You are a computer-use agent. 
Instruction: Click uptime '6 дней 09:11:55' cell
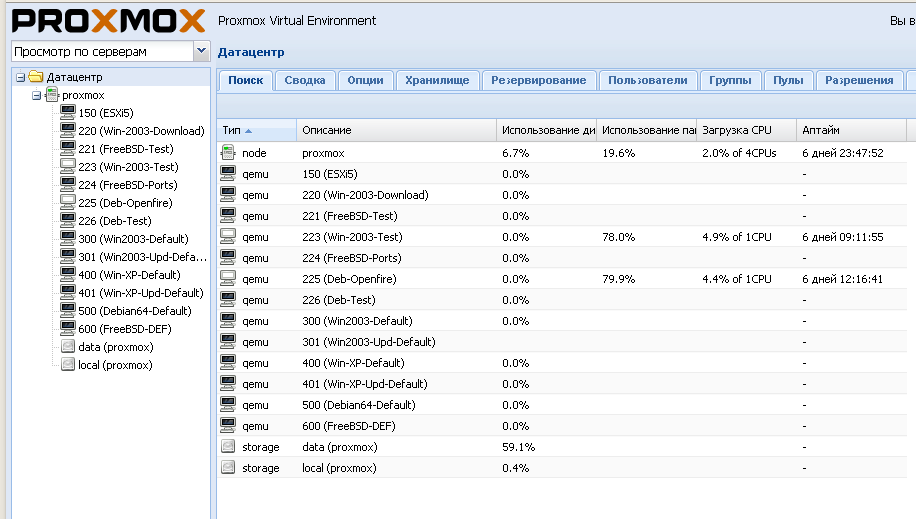[x=842, y=237]
